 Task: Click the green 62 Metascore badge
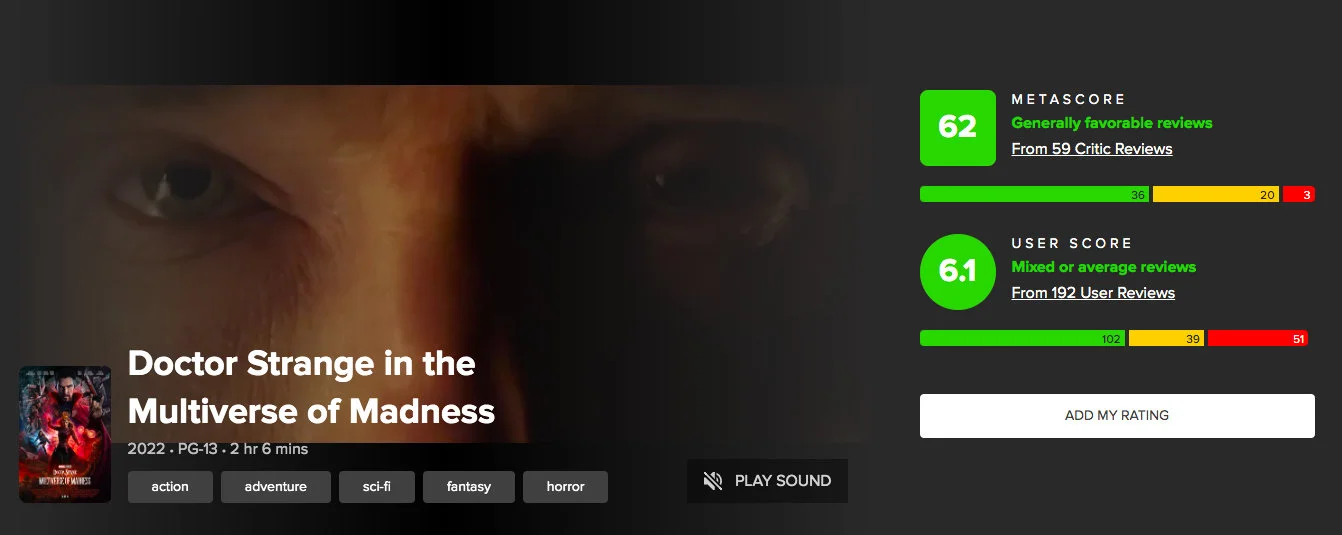coord(958,128)
